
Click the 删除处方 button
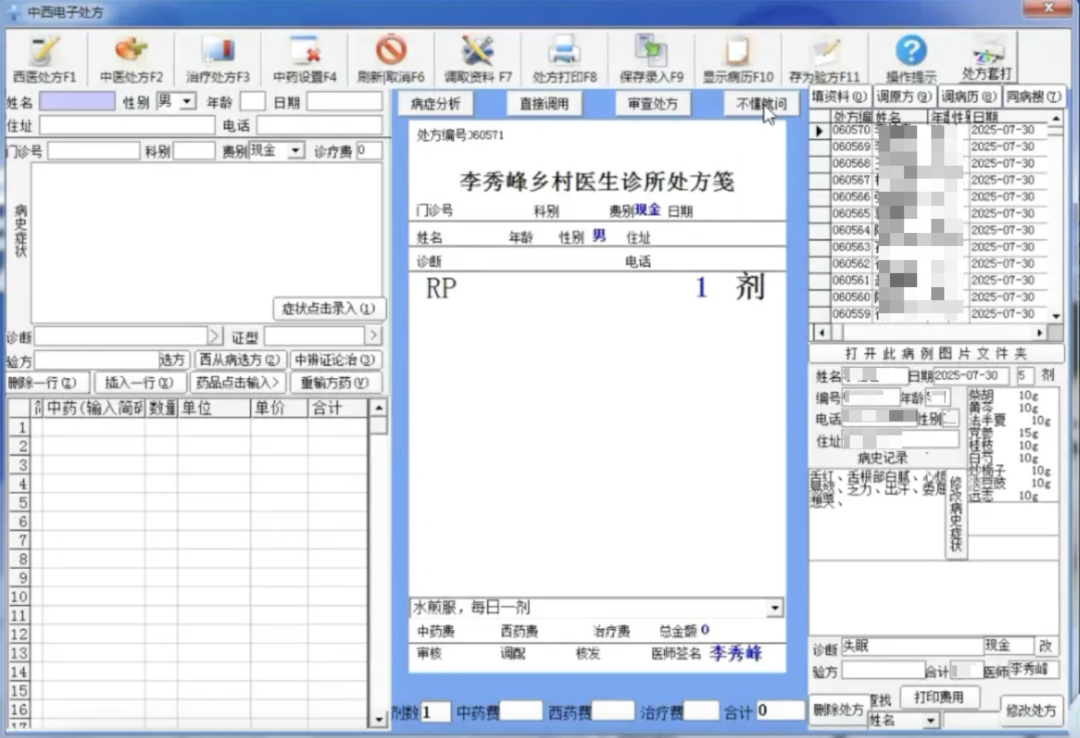click(x=838, y=709)
